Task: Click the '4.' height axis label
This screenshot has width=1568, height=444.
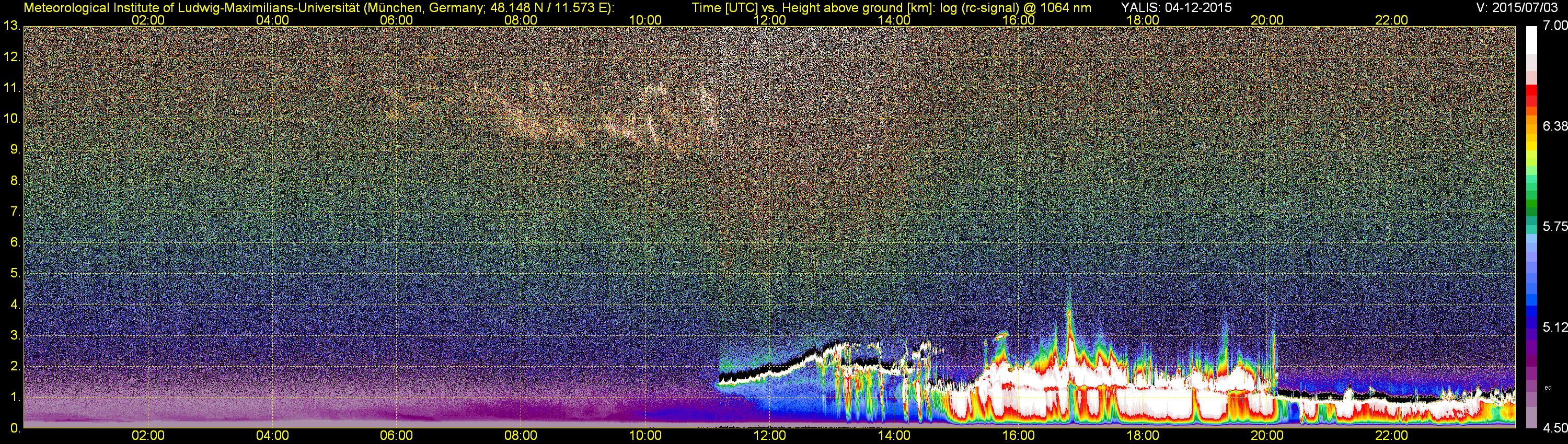Action: (x=15, y=304)
